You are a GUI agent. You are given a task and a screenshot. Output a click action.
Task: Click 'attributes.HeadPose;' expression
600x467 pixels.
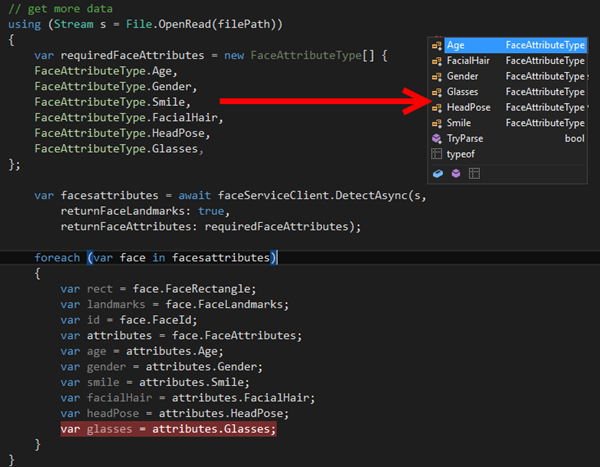pos(223,413)
